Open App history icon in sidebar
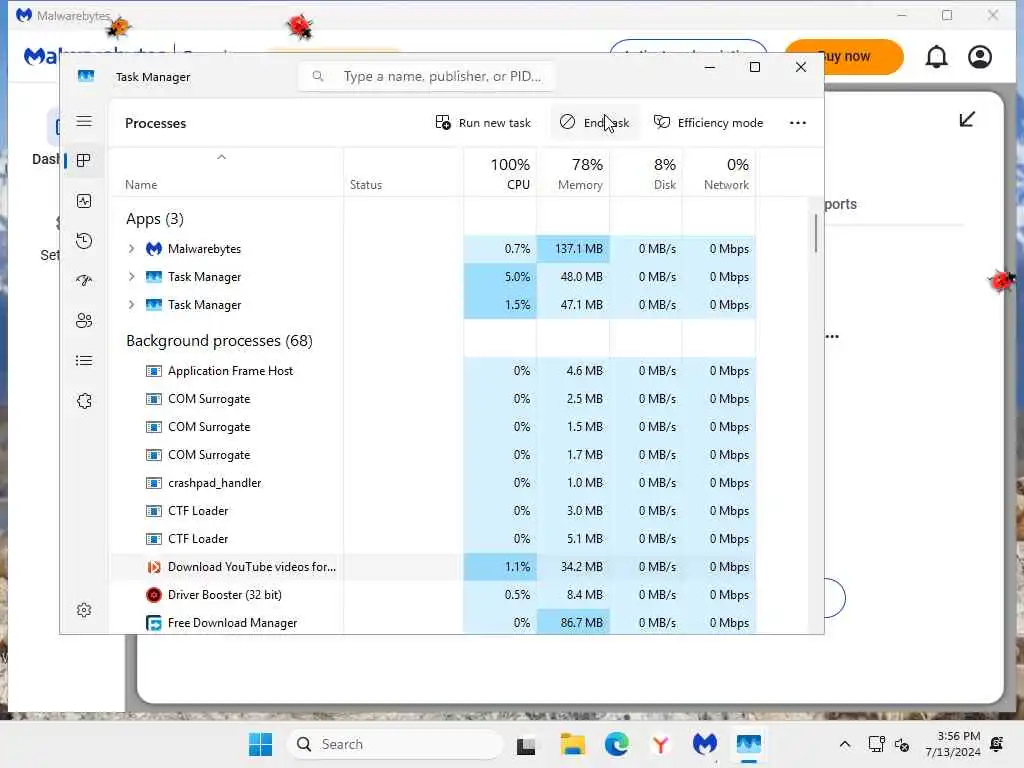This screenshot has height=768, width=1024. coord(84,241)
